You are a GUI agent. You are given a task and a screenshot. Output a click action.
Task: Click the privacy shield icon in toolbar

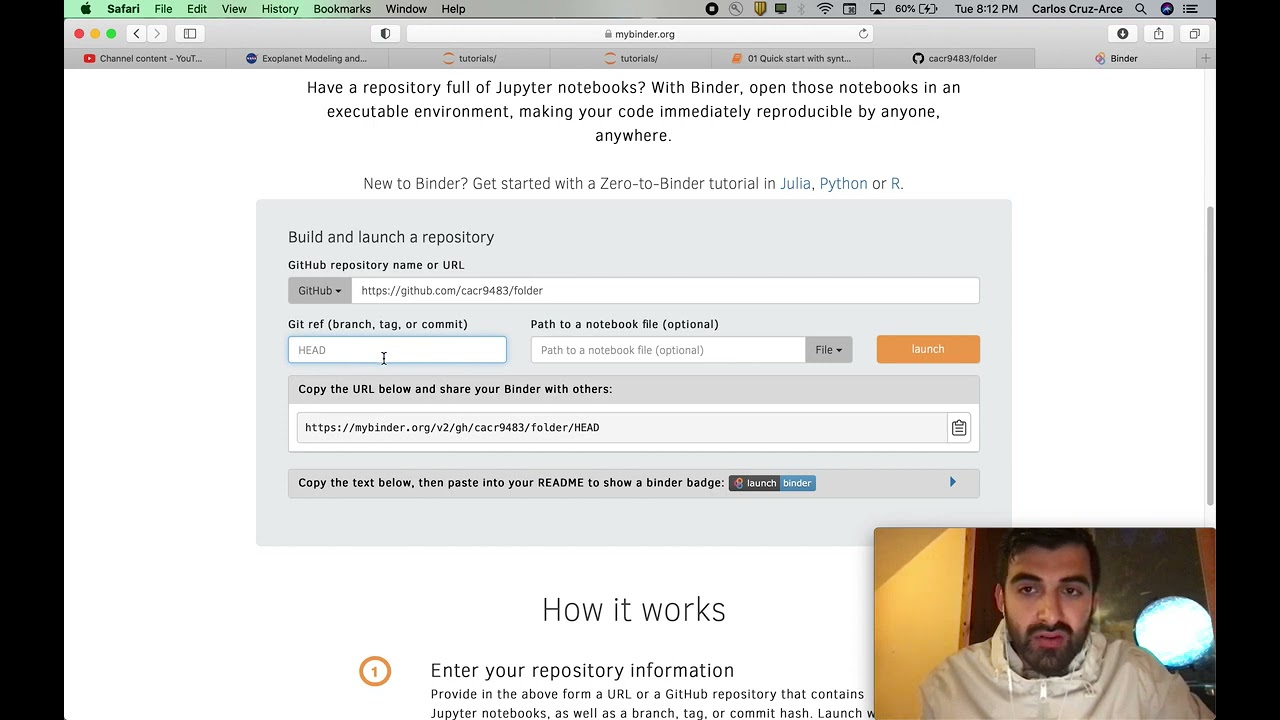(385, 33)
